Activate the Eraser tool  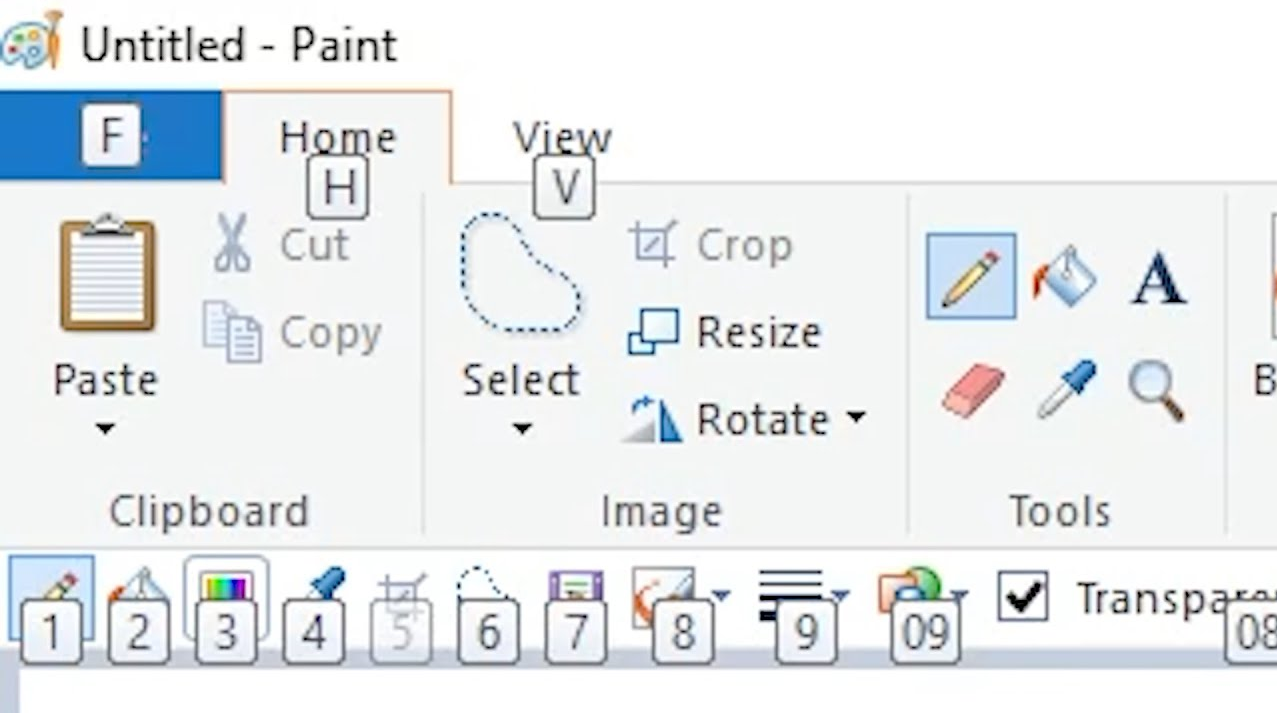pyautogui.click(x=972, y=389)
